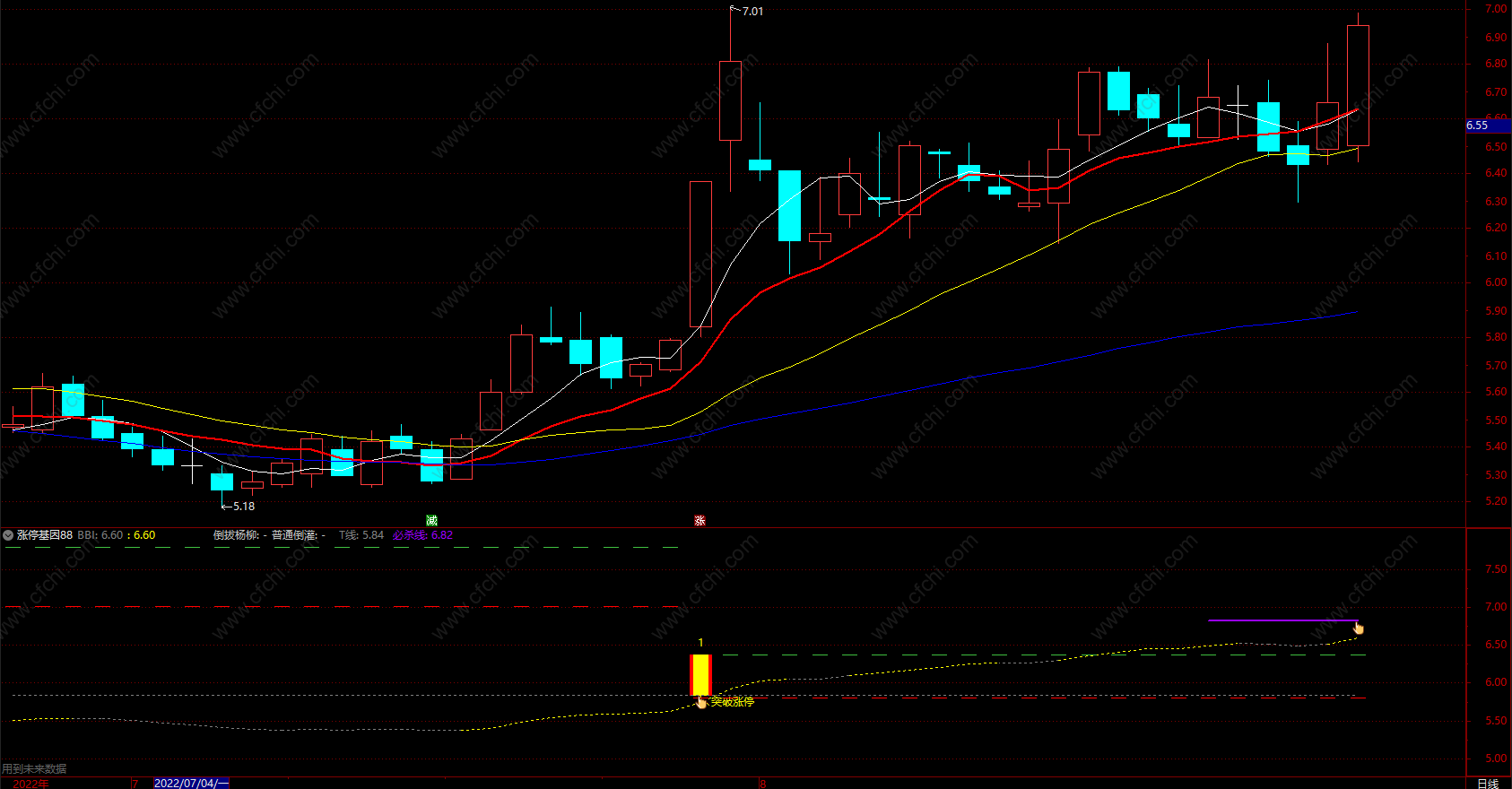Click the month 7 marker on time axis
1512x789 pixels.
point(135,784)
